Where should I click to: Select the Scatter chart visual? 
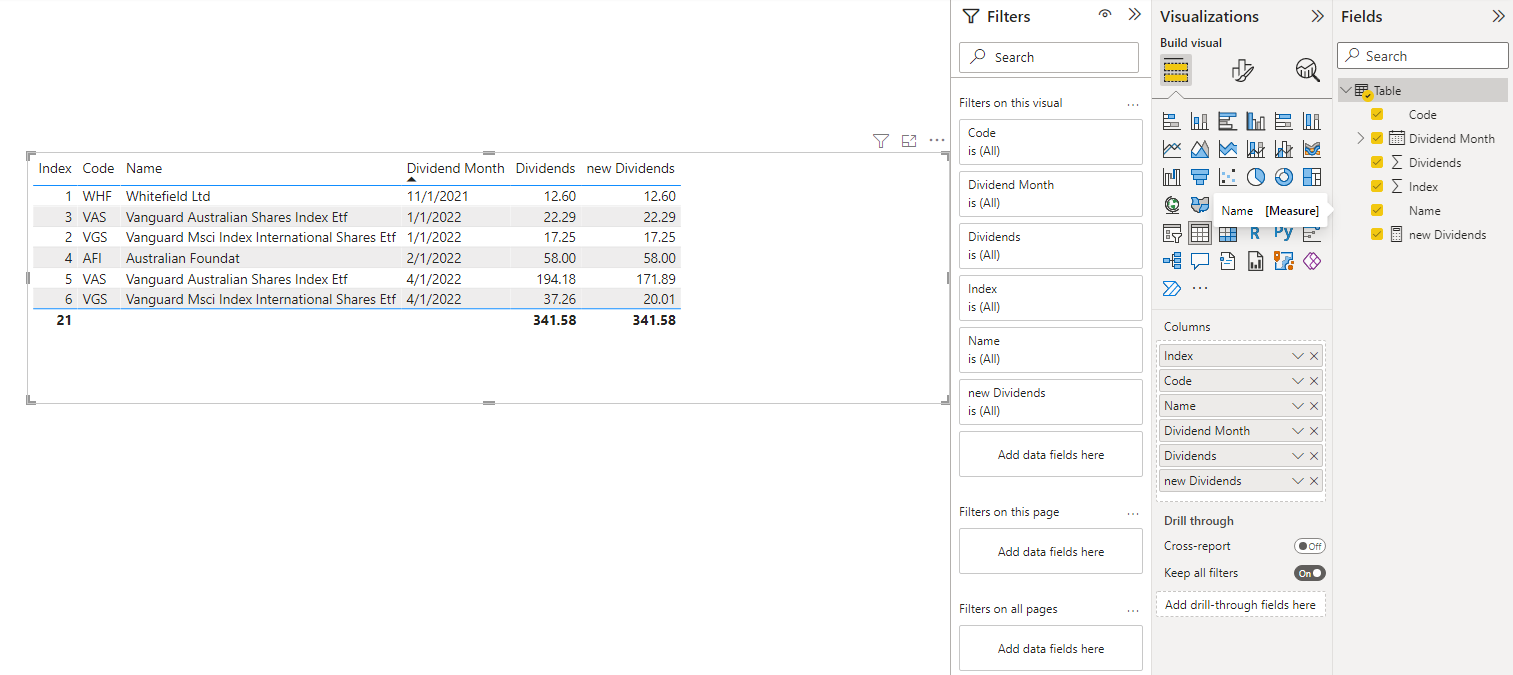click(x=1228, y=177)
